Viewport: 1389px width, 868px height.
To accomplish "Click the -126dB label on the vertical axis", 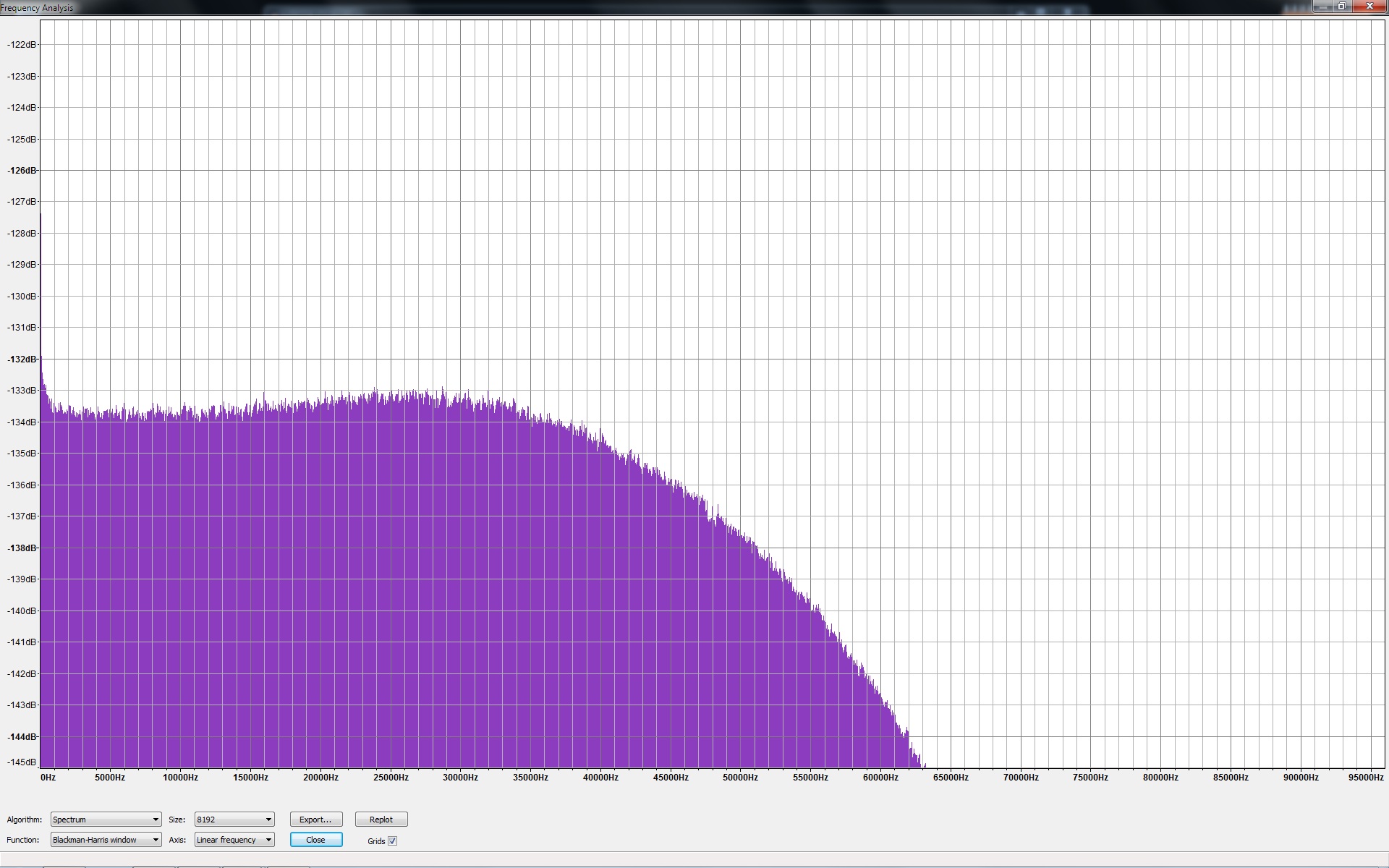I will coord(21,171).
